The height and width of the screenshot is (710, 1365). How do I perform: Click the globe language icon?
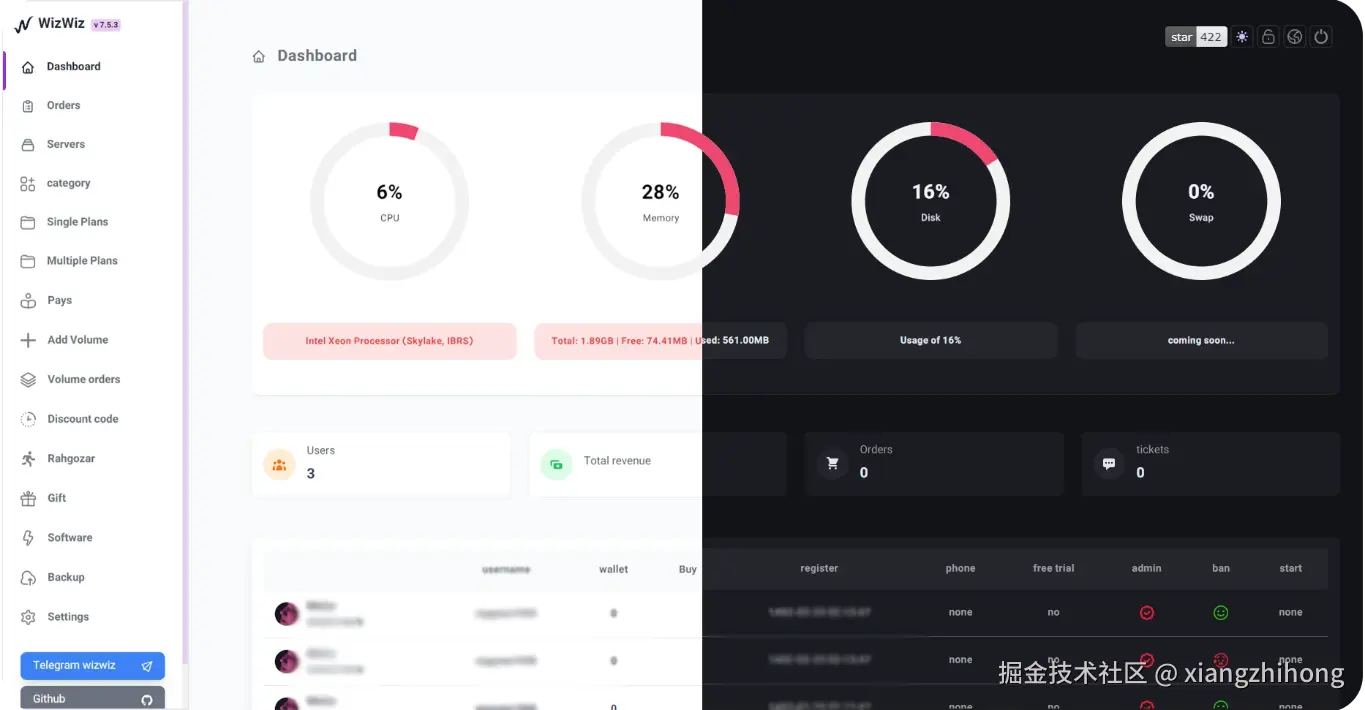click(1295, 37)
